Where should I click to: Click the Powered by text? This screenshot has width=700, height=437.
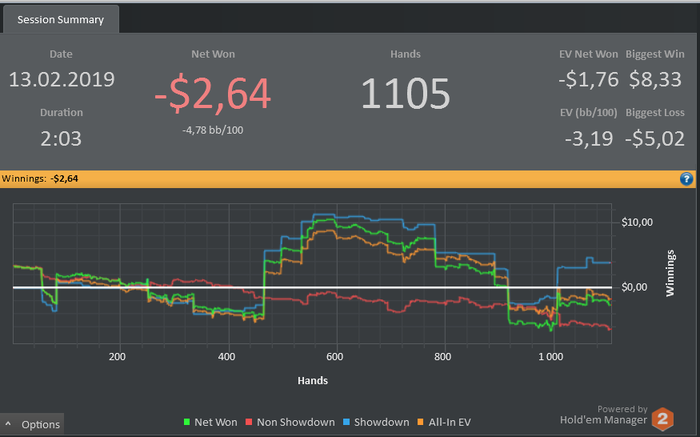[x=622, y=409]
